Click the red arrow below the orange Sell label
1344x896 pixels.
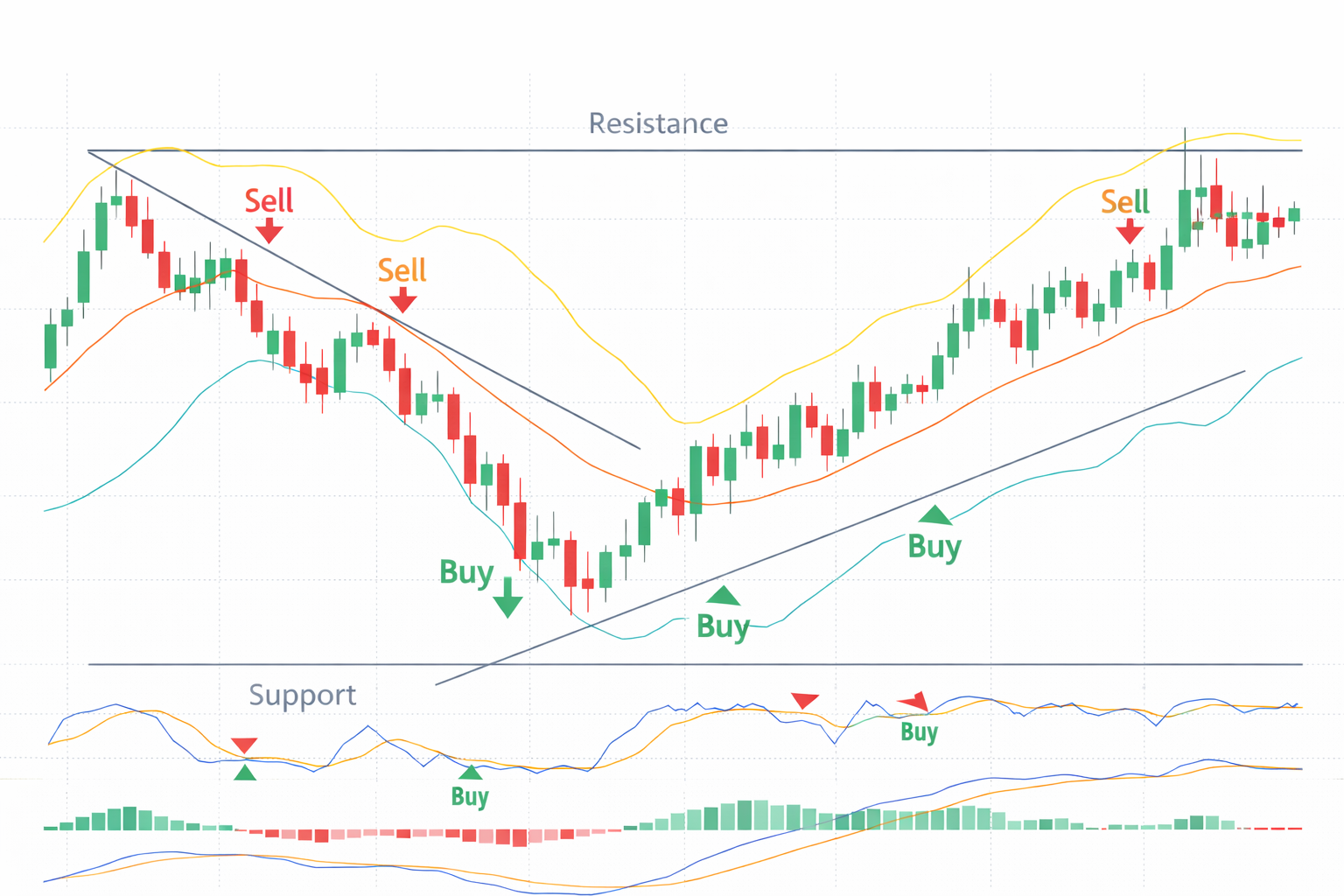pyautogui.click(x=402, y=301)
